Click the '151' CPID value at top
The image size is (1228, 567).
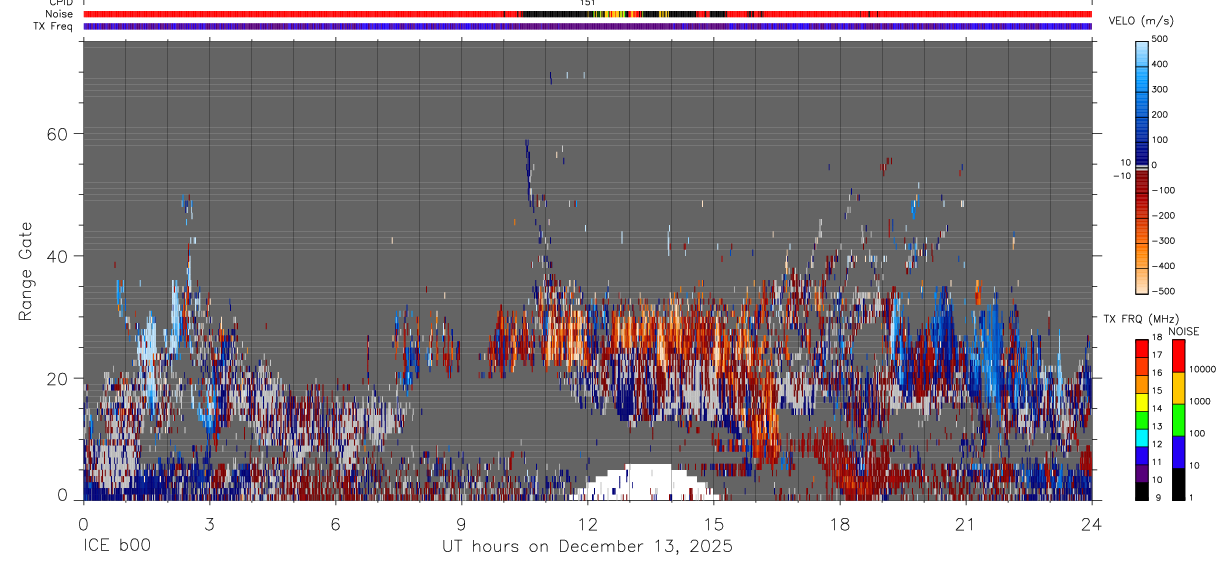point(587,3)
